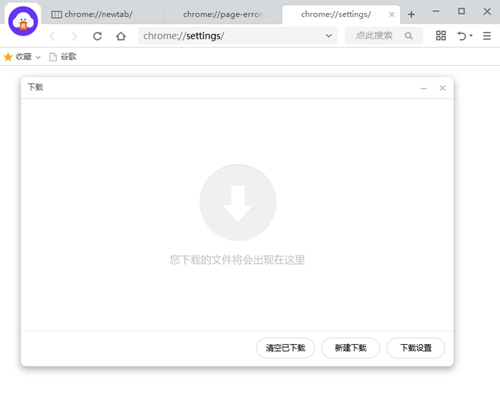
Task: Open 下载设置 download settings
Action: (416, 348)
